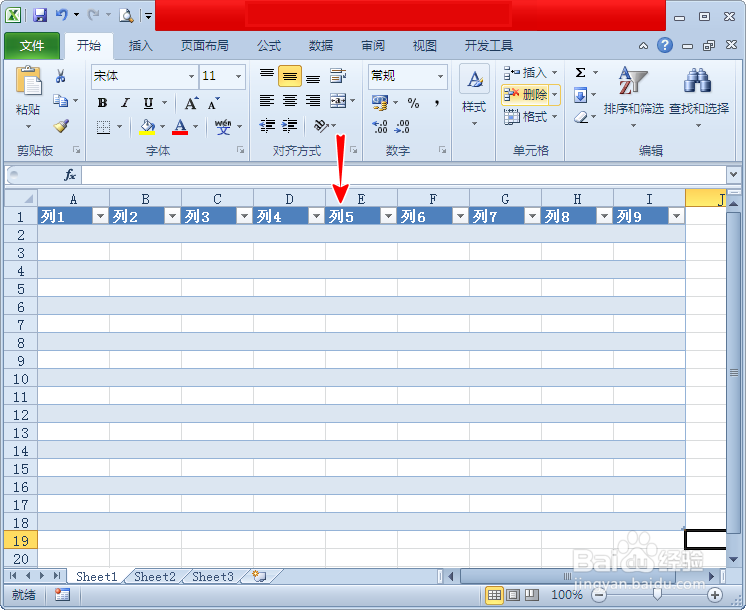Open the font size dropdown showing 11
The height and width of the screenshot is (610, 746).
pyautogui.click(x=238, y=76)
